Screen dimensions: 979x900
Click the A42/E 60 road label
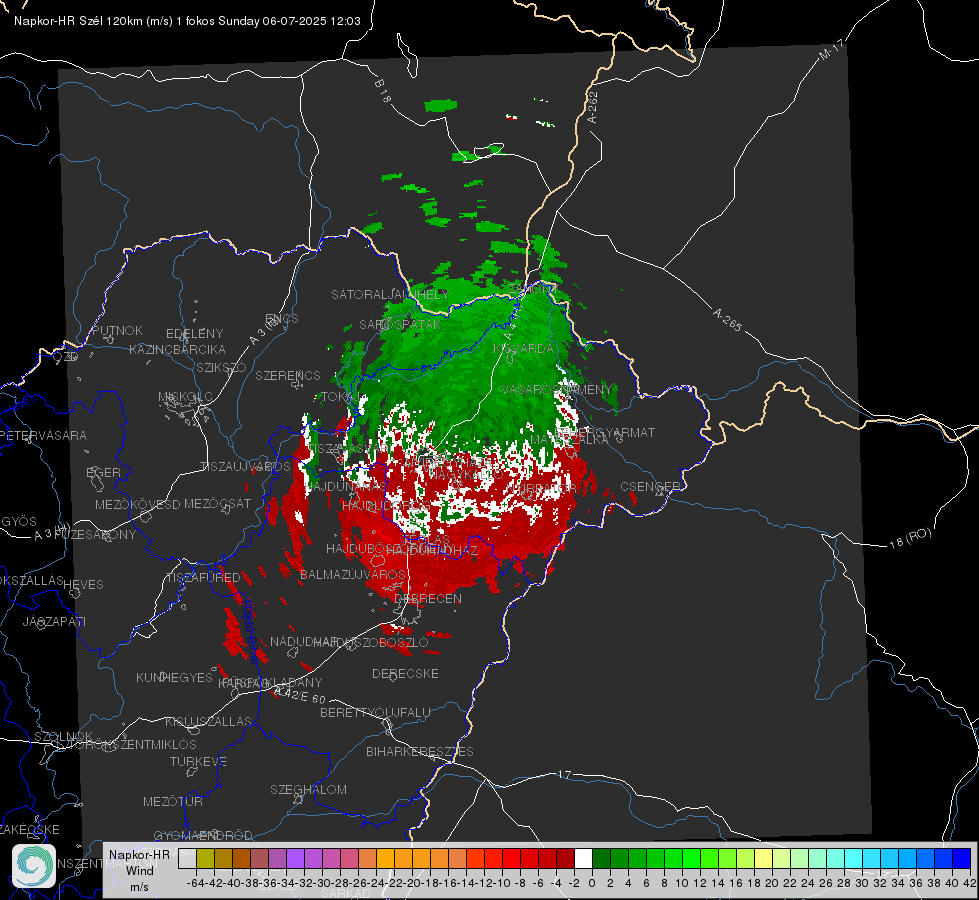(300, 695)
